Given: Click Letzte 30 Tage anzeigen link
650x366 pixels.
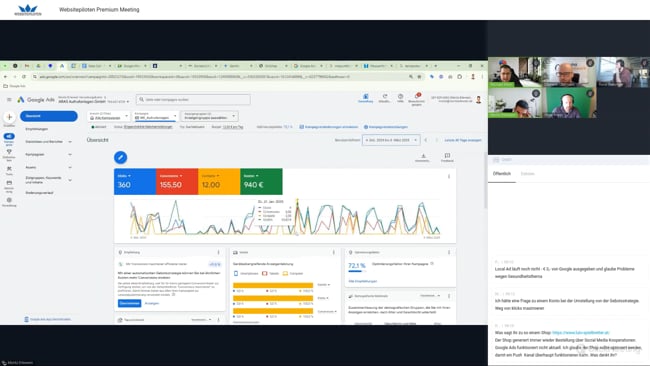Looking at the screenshot, I should pos(463,140).
